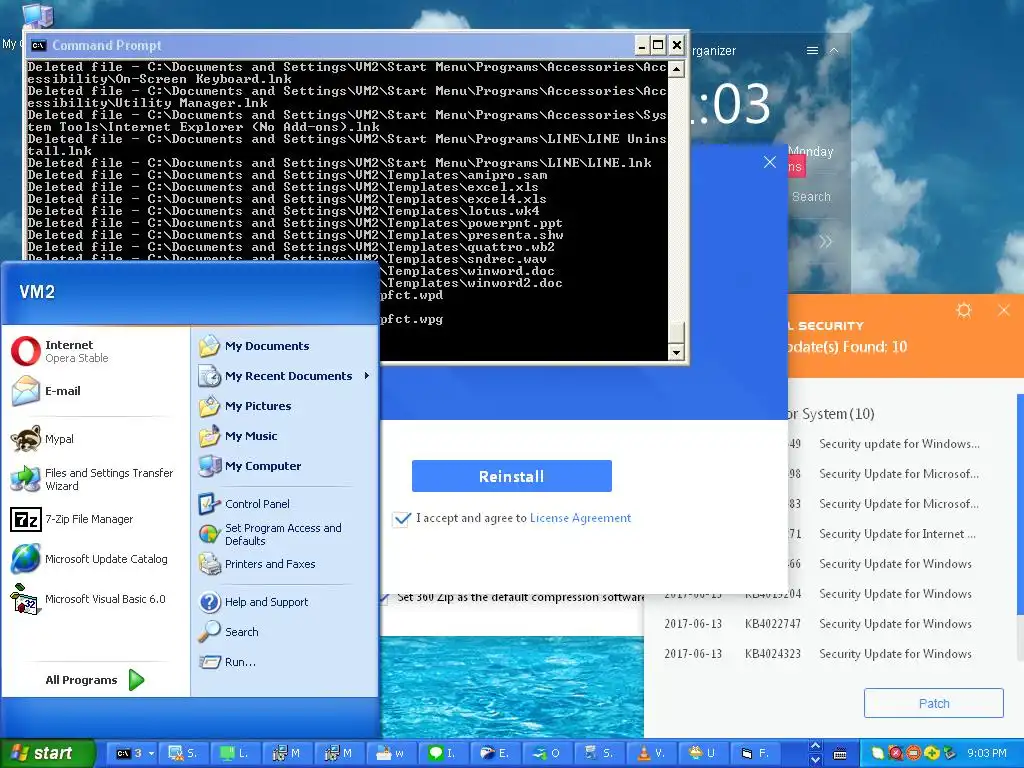The image size is (1024, 768).
Task: Select KB4022747 Security Update for Windows row
Action: [x=818, y=624]
